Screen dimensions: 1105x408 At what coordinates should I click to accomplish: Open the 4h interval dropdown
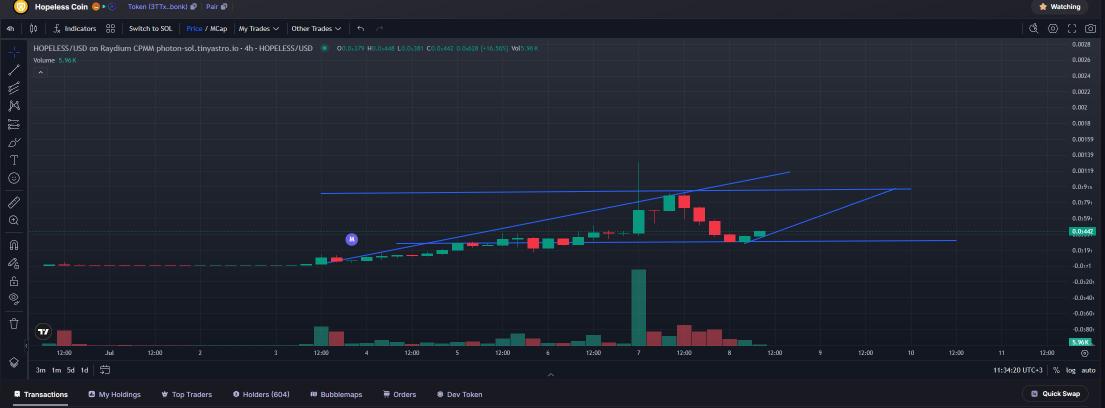(x=11, y=29)
